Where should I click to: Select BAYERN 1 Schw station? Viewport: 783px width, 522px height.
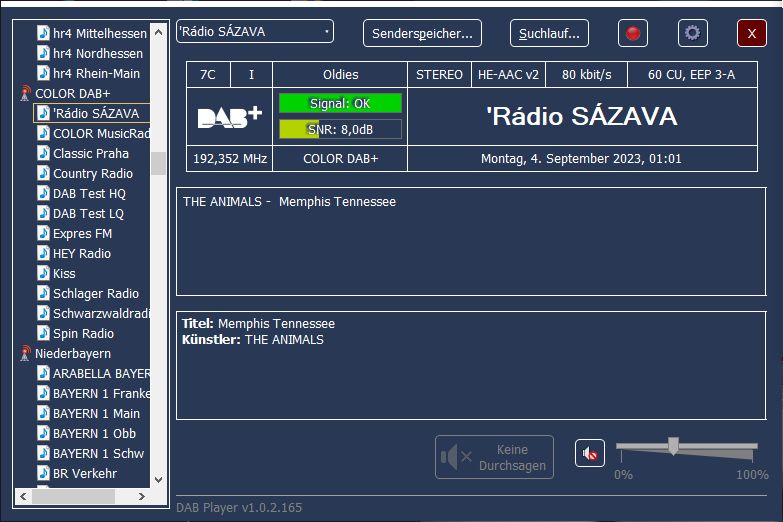(98, 453)
